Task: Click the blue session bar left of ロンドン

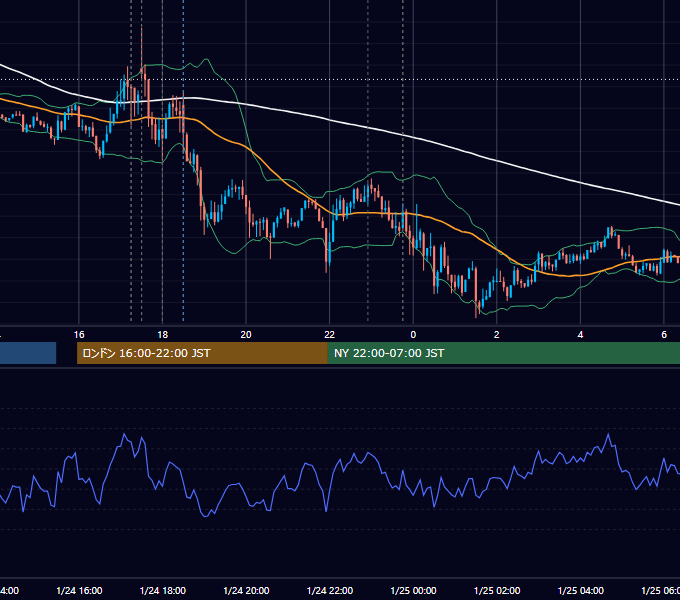Action: [28, 353]
